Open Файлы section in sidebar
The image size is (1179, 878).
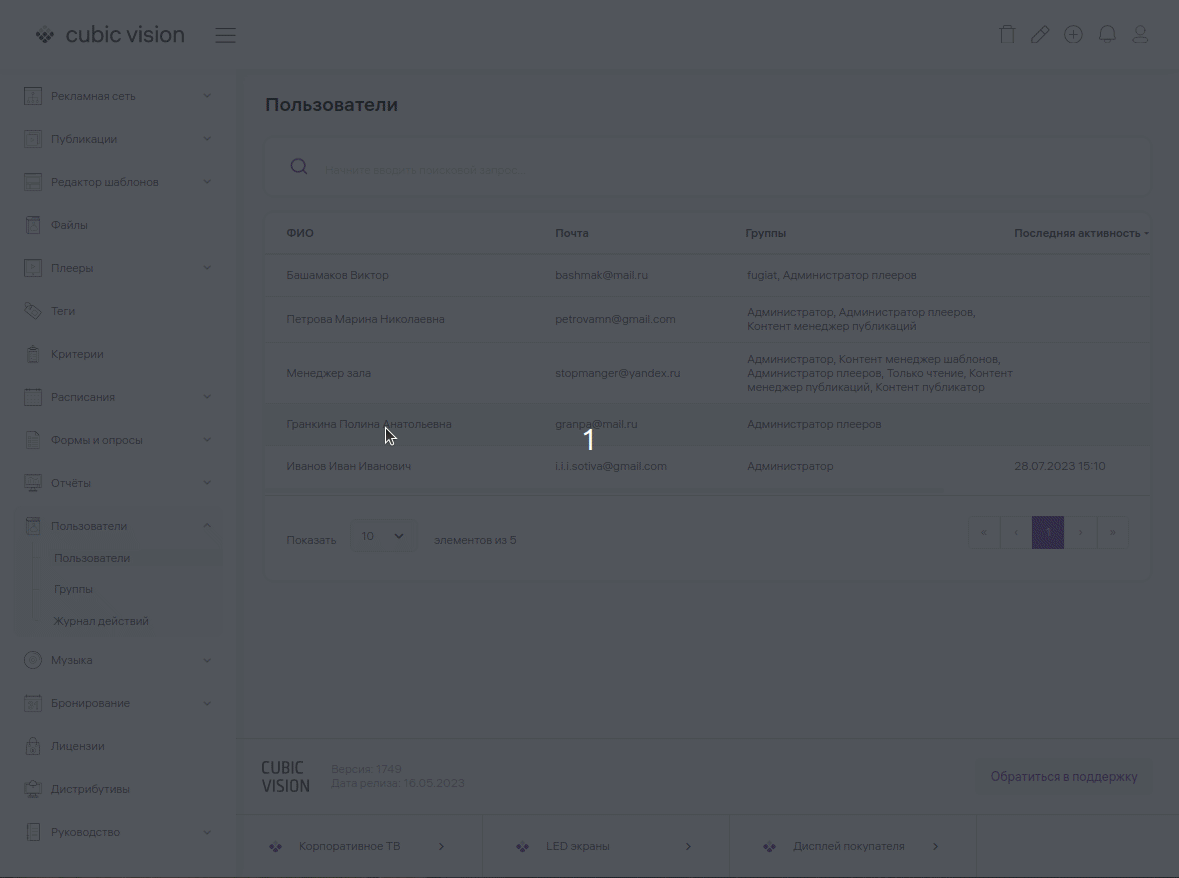[x=69, y=225]
